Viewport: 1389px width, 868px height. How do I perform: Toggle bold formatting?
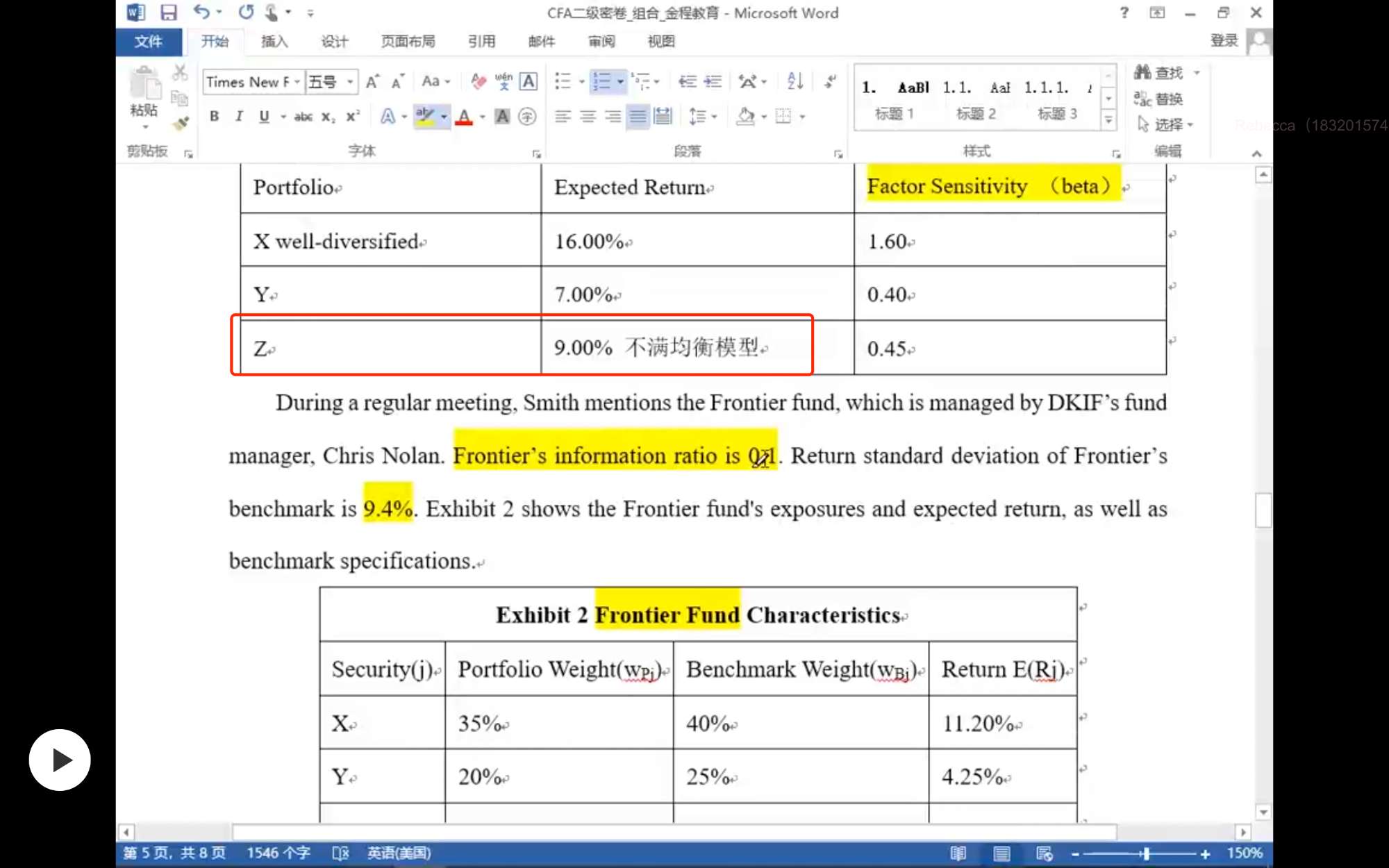coord(214,117)
